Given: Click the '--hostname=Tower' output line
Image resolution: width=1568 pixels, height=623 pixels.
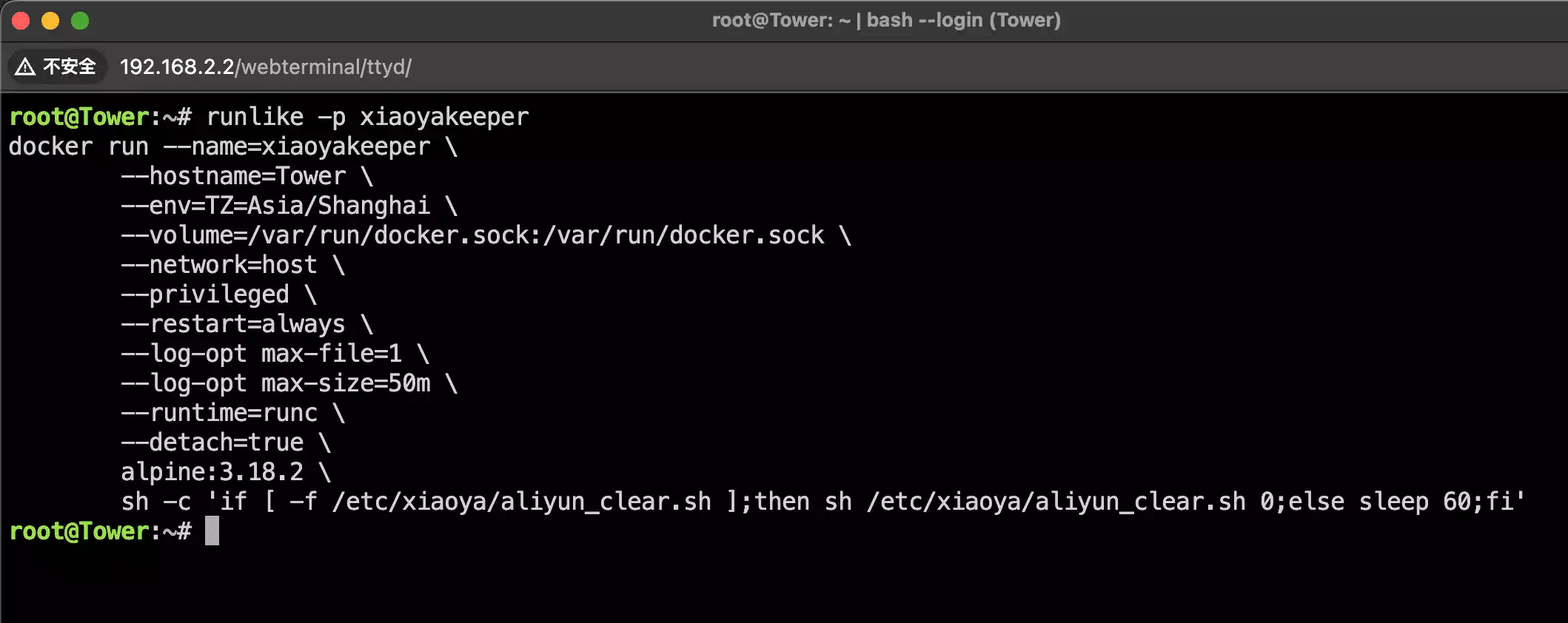Looking at the screenshot, I should tap(233, 176).
